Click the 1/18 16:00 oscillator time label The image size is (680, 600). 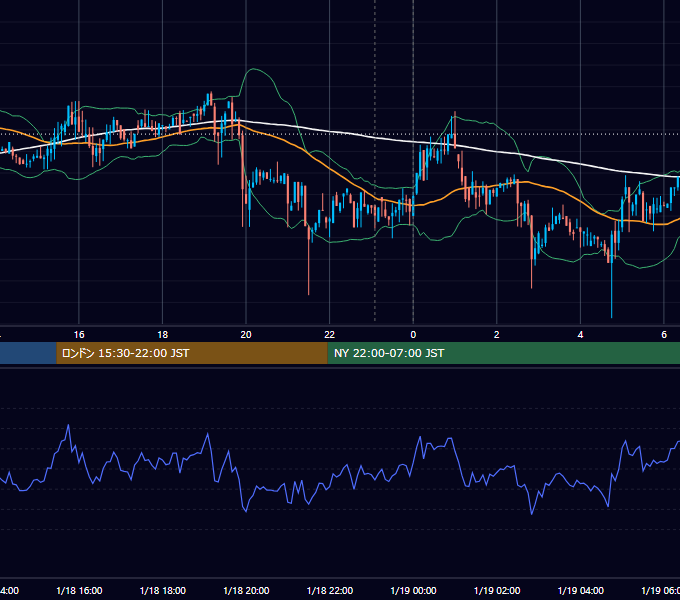click(79, 591)
